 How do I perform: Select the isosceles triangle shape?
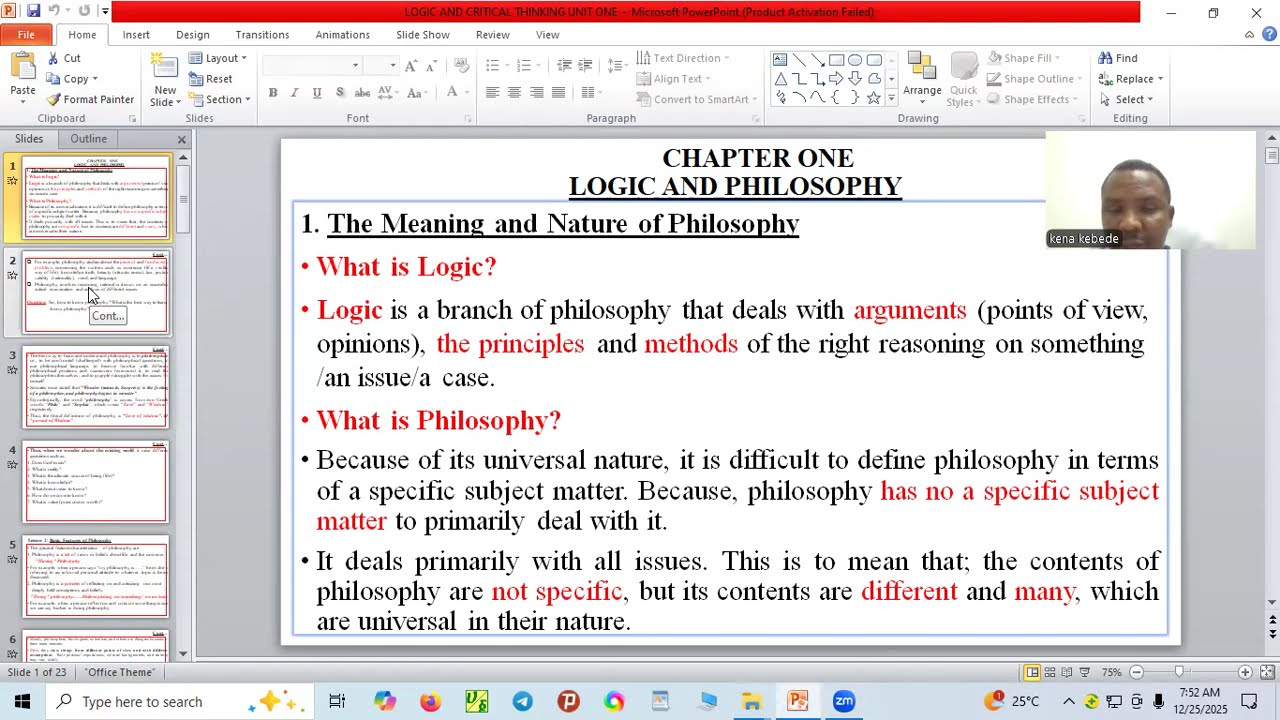click(780, 78)
